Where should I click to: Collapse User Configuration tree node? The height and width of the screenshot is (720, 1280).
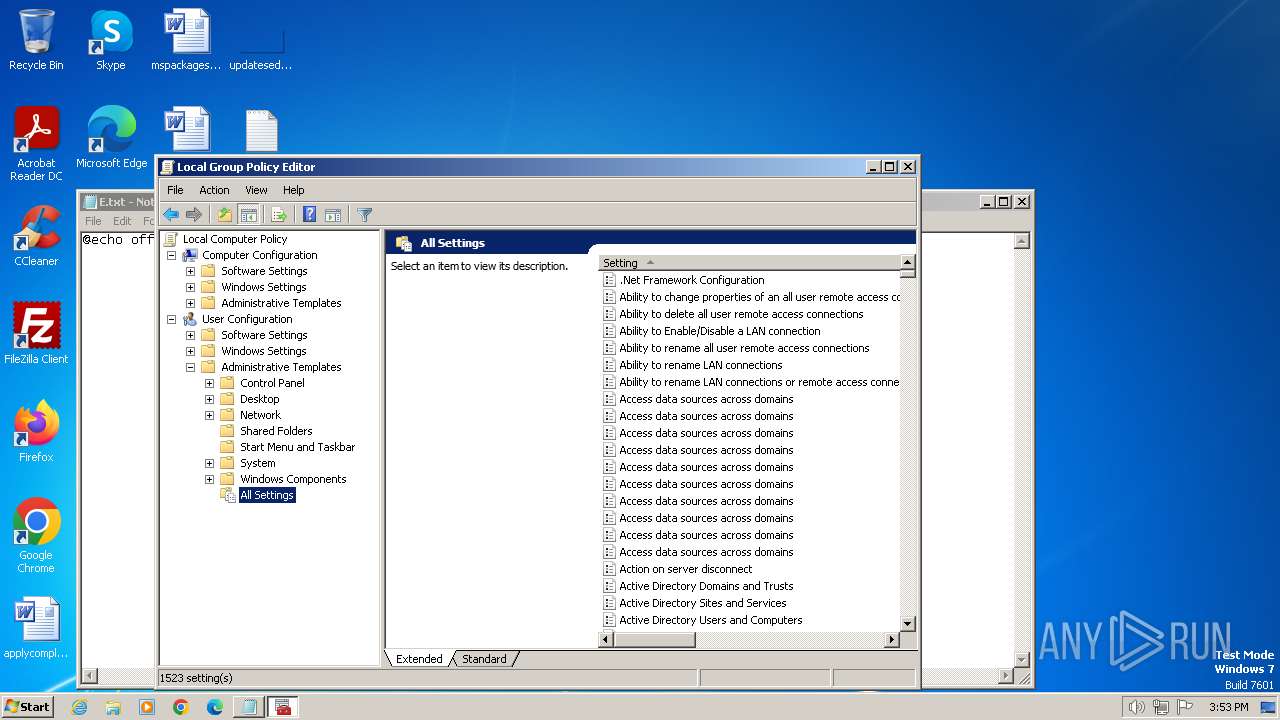pos(171,319)
